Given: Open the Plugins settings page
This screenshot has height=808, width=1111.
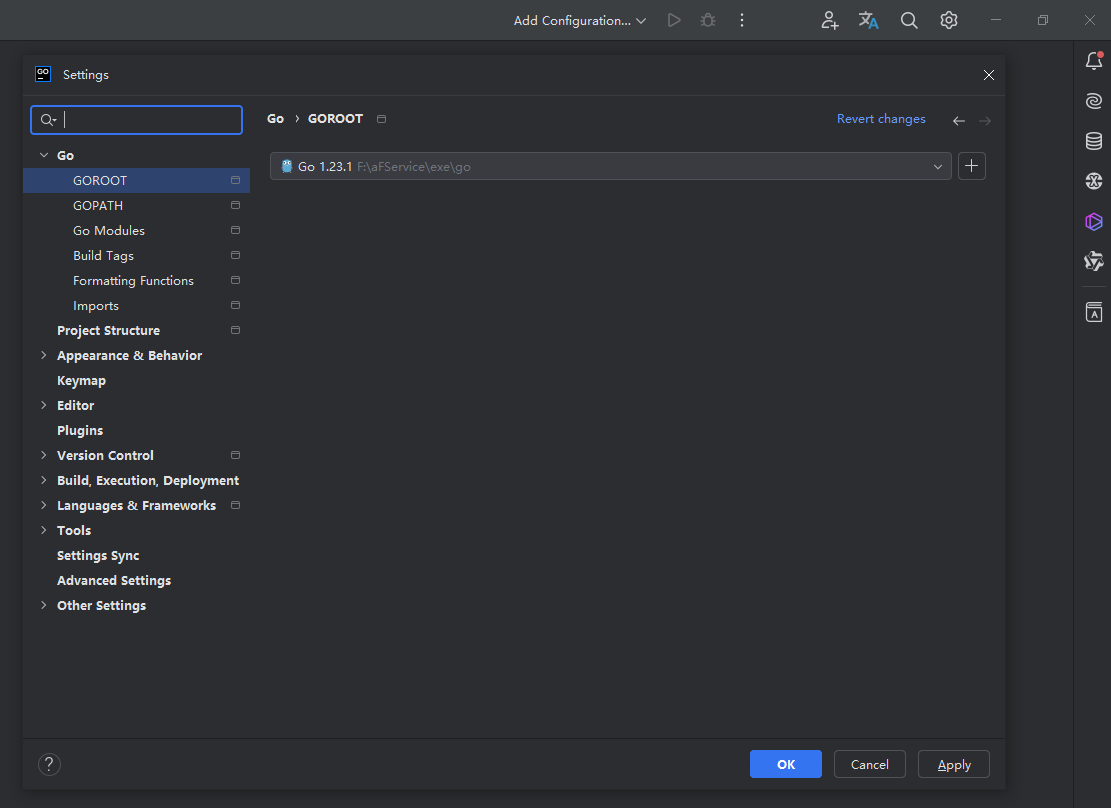Looking at the screenshot, I should [80, 431].
